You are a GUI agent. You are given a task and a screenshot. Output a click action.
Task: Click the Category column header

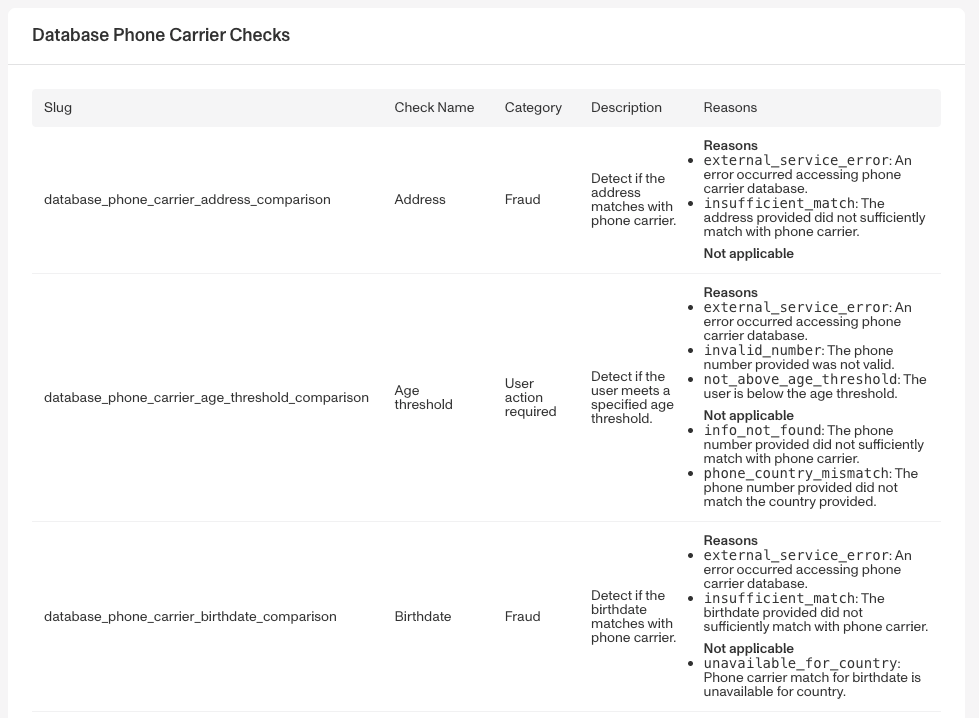point(533,107)
